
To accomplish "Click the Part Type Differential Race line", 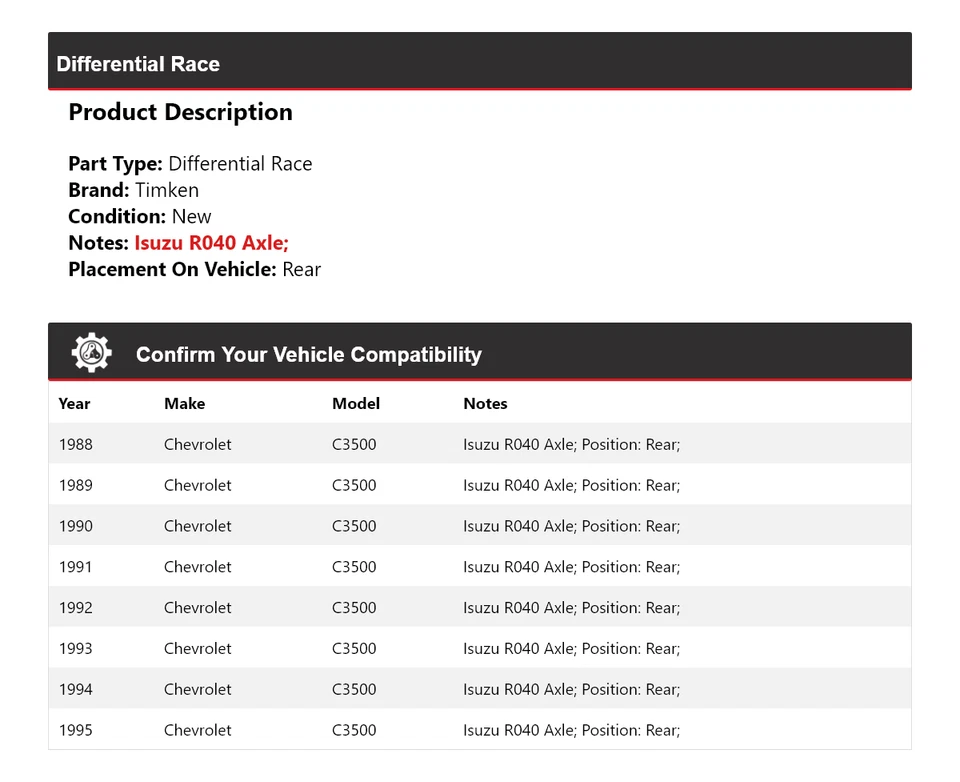I will click(190, 164).
